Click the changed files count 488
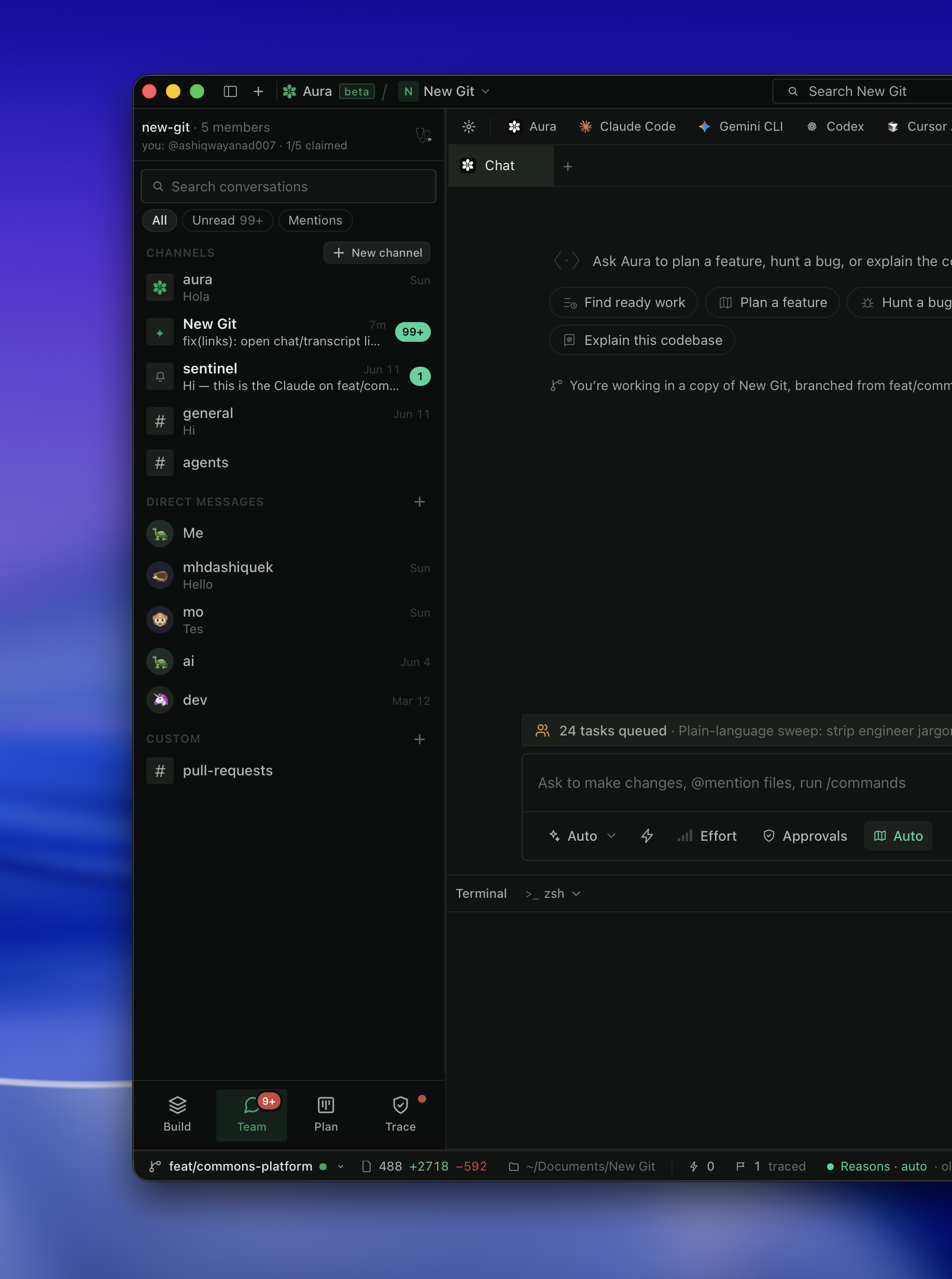This screenshot has height=1279, width=952. [x=383, y=1166]
